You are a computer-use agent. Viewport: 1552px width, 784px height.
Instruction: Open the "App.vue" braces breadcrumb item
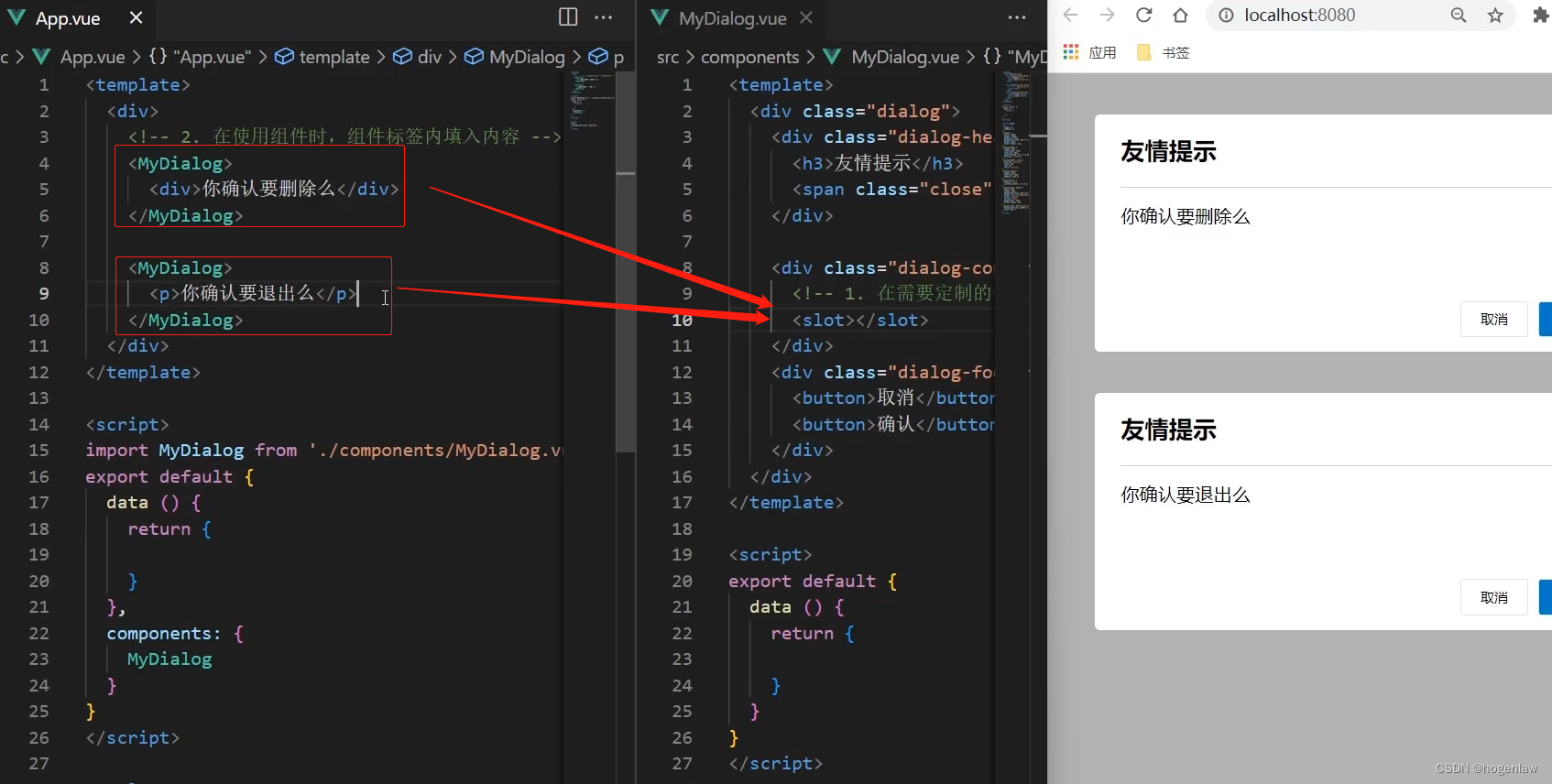(200, 57)
